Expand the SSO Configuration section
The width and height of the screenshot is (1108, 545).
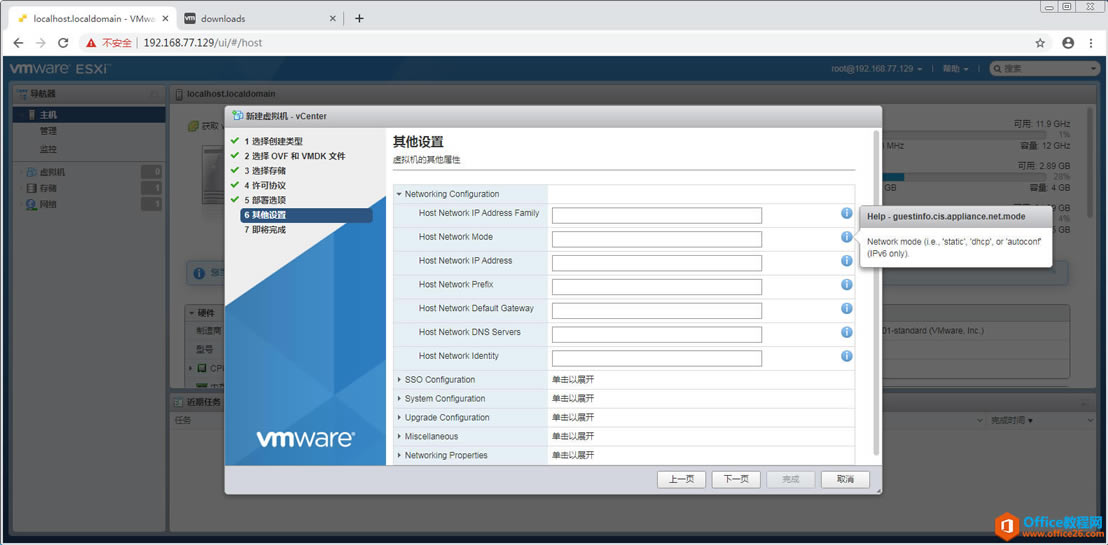(x=399, y=380)
